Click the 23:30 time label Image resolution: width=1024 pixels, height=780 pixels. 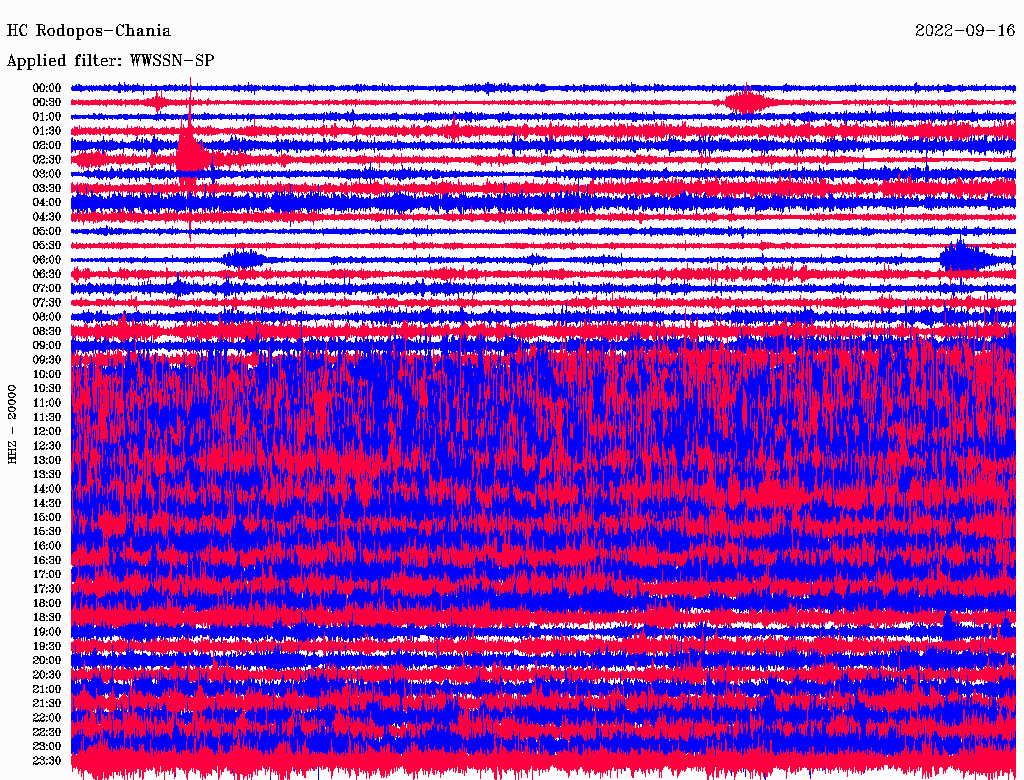[47, 761]
